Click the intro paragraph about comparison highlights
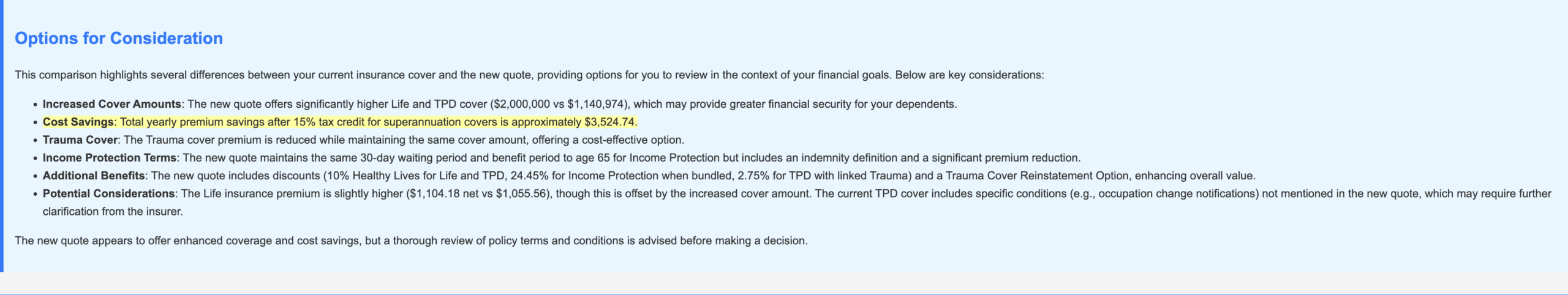The image size is (1568, 295). tap(529, 75)
